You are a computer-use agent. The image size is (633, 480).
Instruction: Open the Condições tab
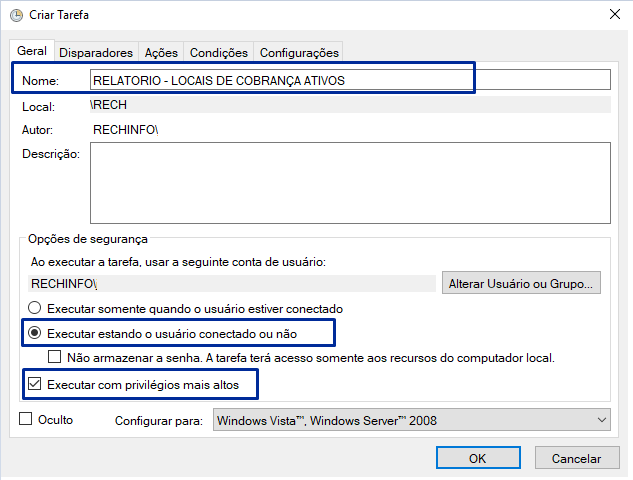(x=218, y=52)
